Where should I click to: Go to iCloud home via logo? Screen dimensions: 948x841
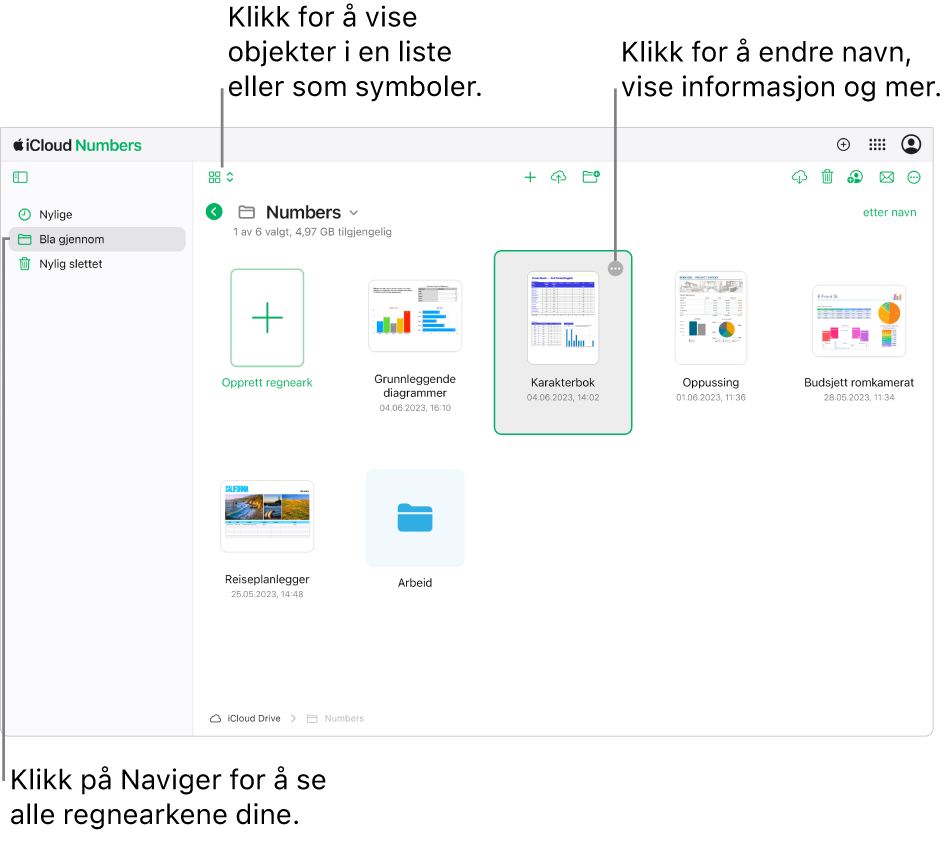point(77,145)
